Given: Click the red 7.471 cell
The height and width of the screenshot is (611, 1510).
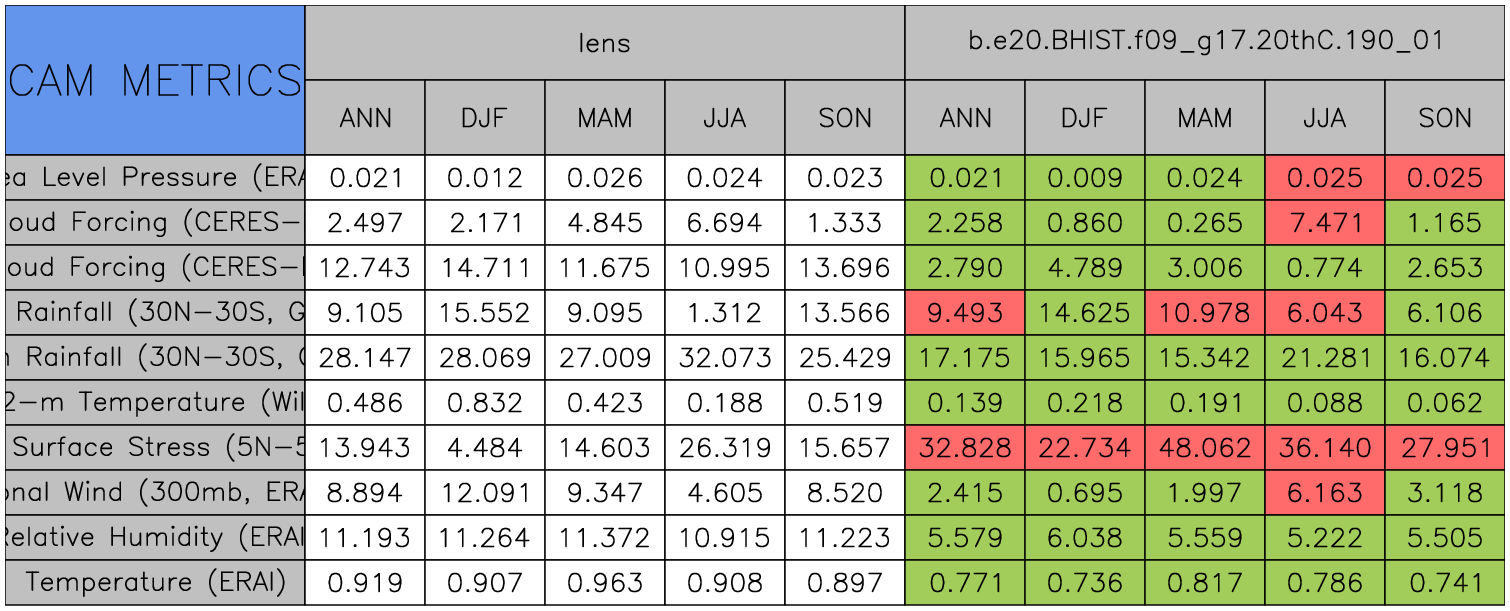Looking at the screenshot, I should 1325,223.
